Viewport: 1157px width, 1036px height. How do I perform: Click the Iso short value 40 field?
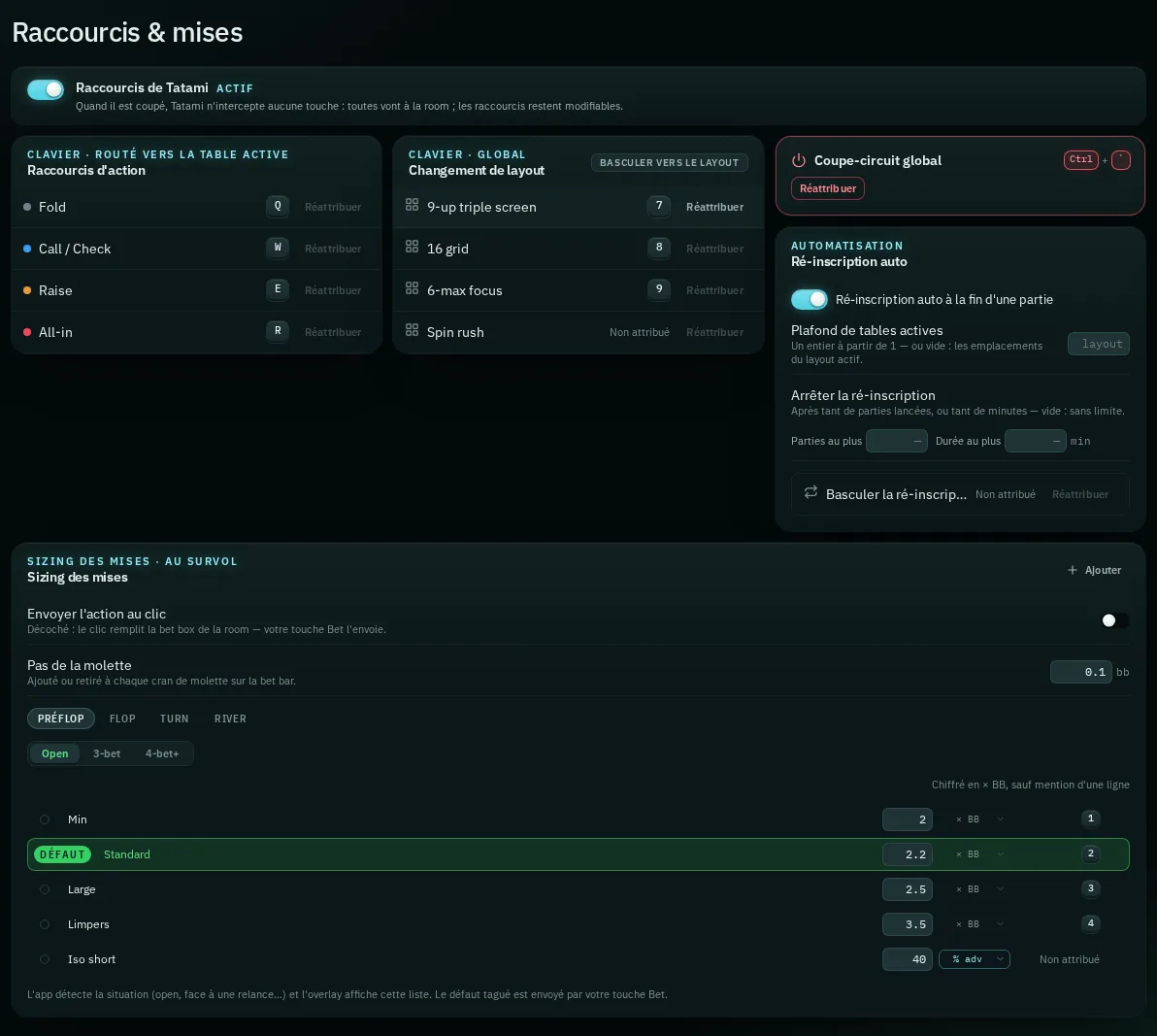tap(908, 959)
